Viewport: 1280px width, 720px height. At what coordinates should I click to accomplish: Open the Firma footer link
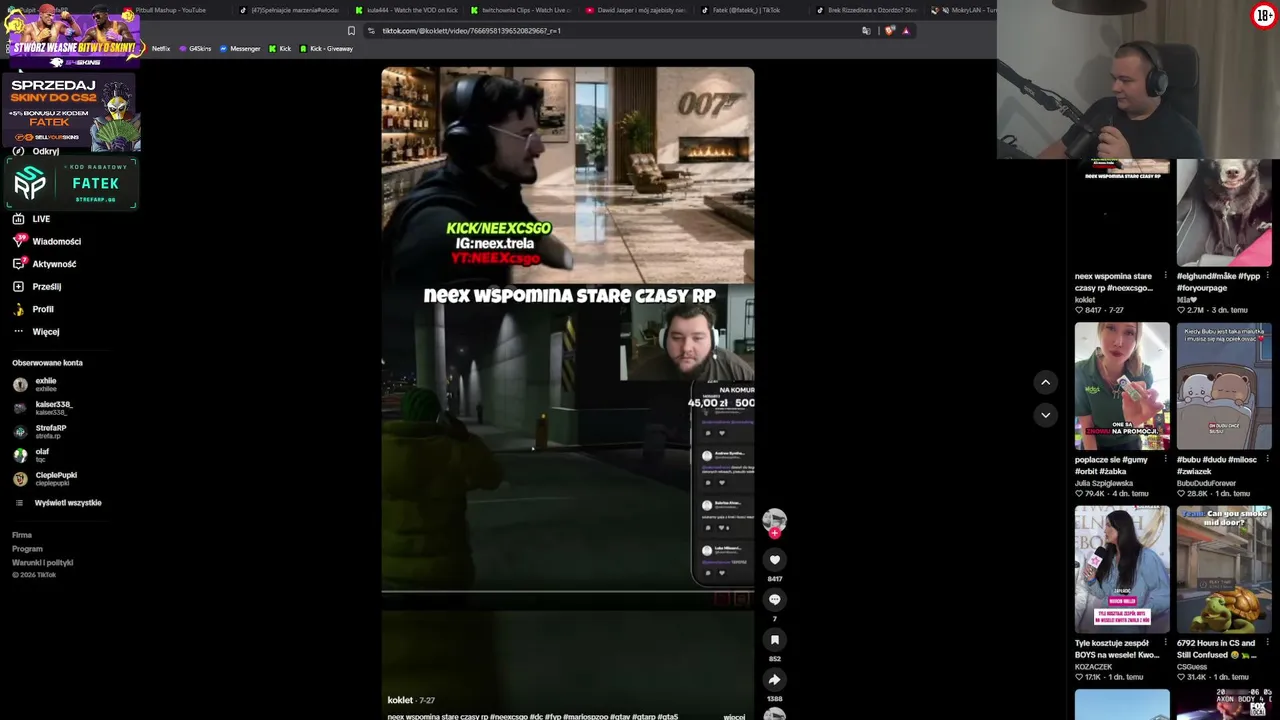22,535
